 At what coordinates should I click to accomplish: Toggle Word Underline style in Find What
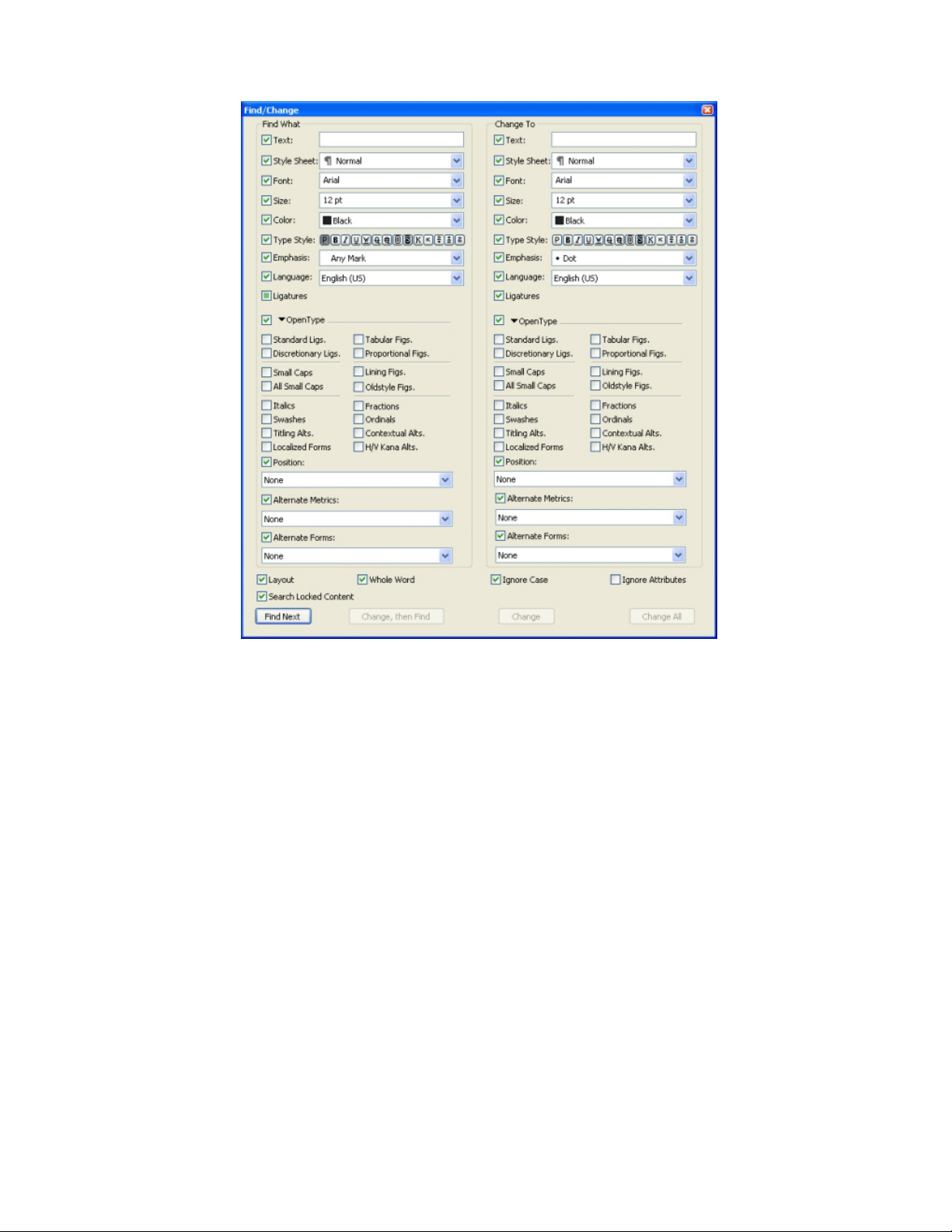point(367,240)
